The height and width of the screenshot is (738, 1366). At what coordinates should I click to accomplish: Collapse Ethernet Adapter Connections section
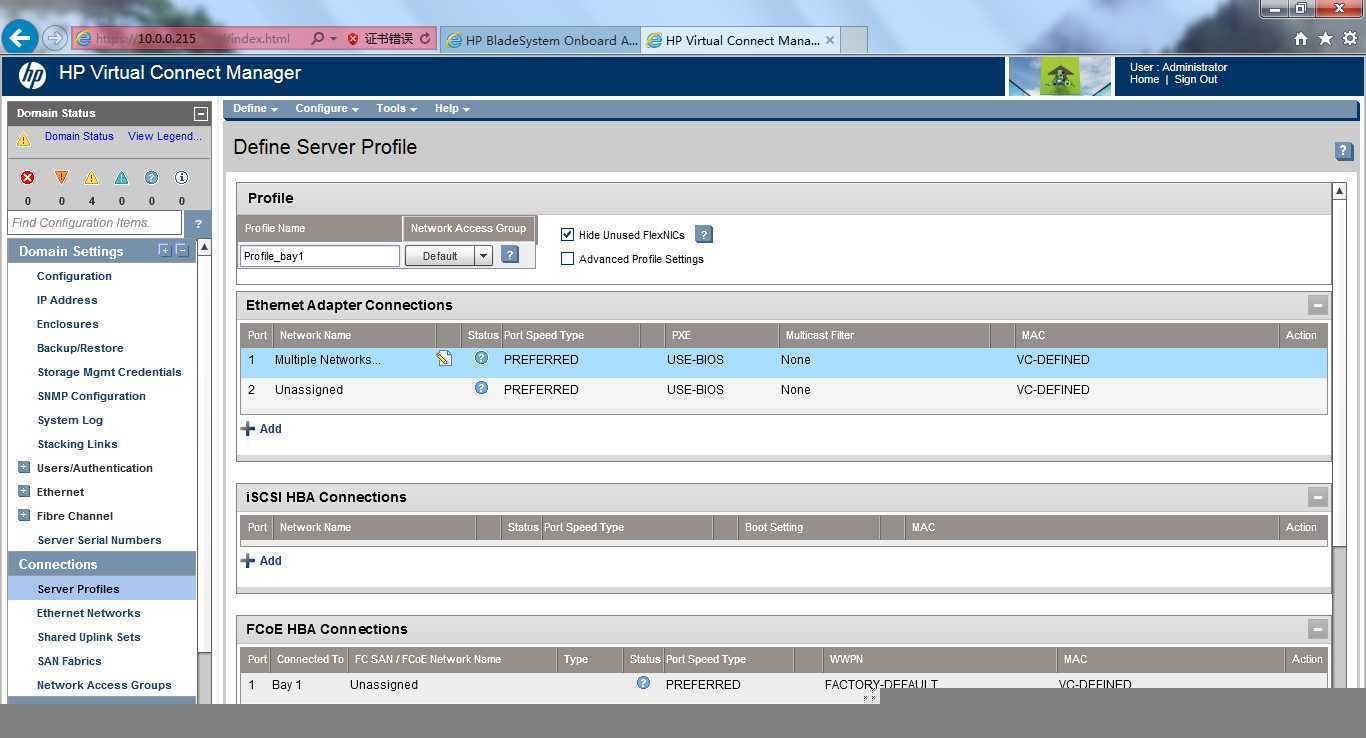(1317, 305)
